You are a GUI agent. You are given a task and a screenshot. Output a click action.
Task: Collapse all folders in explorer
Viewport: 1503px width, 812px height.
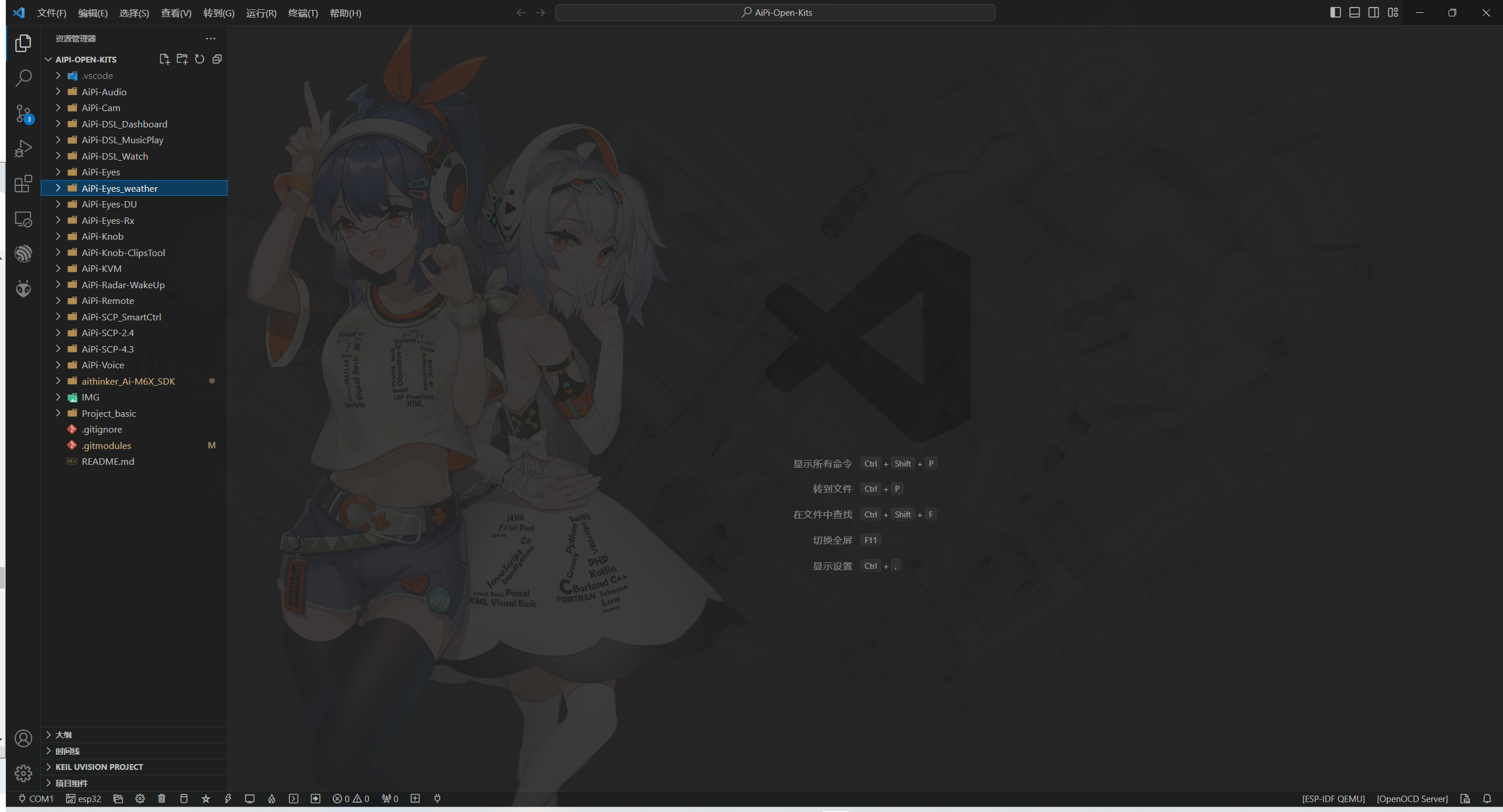click(217, 59)
